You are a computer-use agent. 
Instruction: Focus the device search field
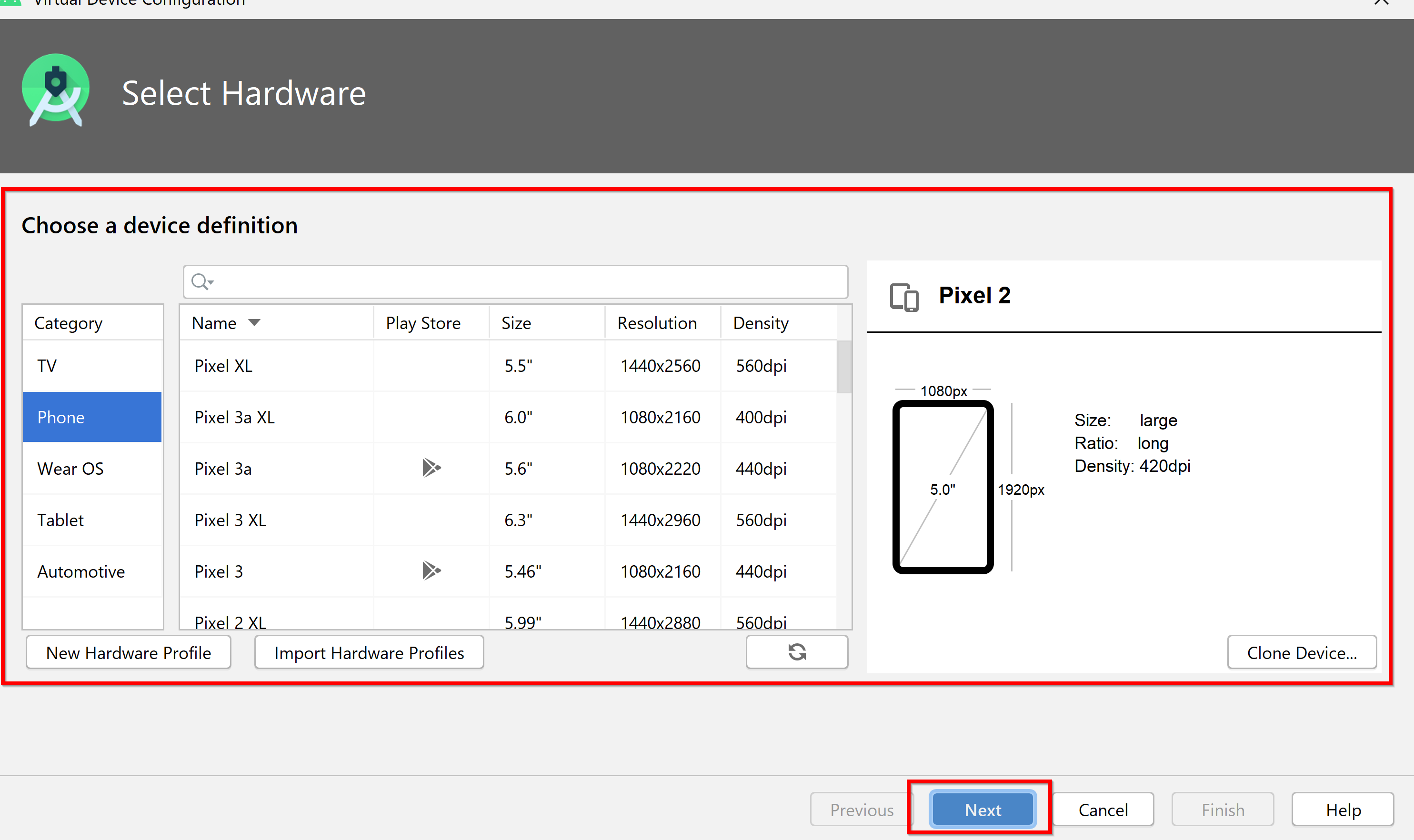(515, 282)
